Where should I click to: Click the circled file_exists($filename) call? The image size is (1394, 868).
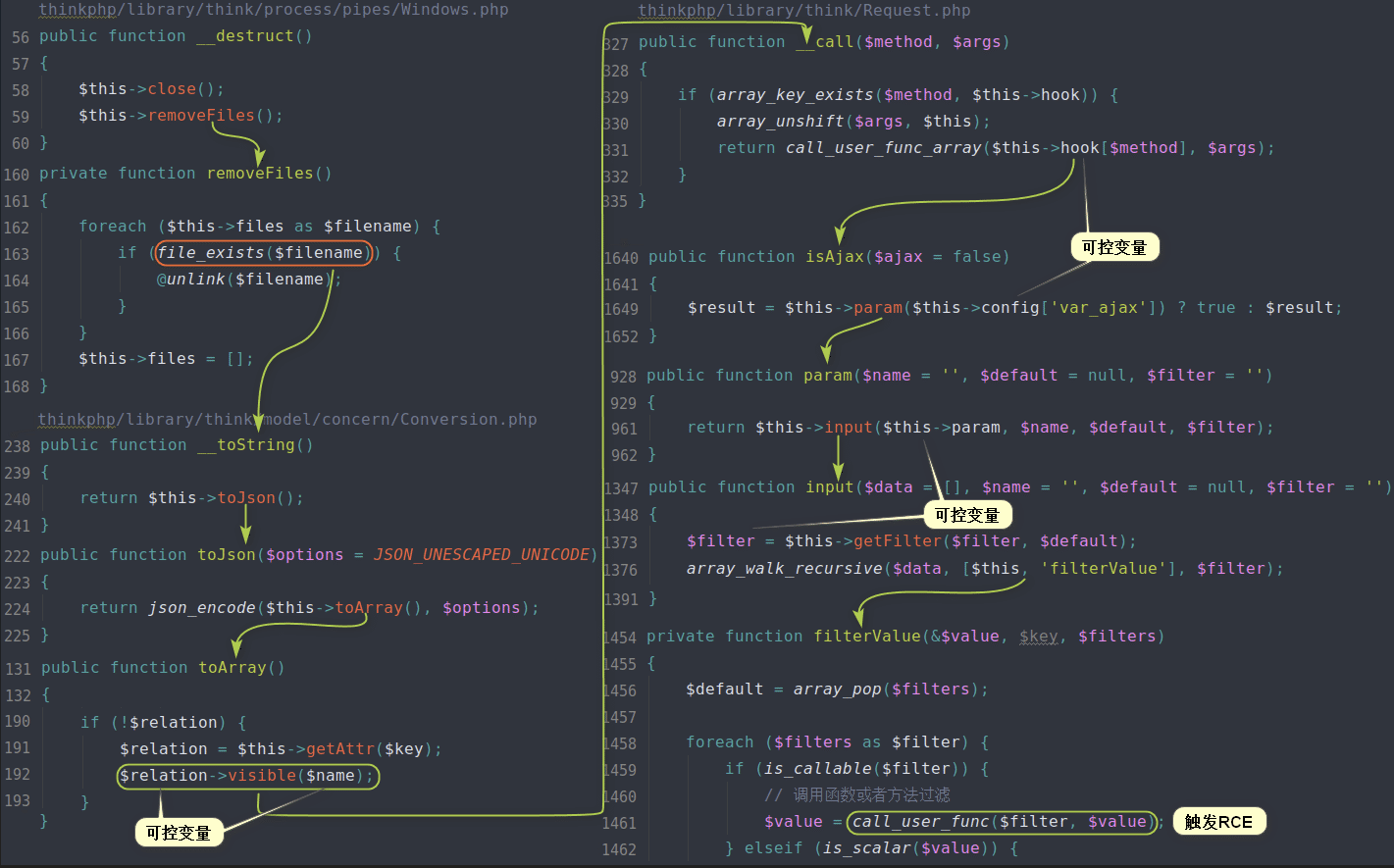pyautogui.click(x=263, y=253)
